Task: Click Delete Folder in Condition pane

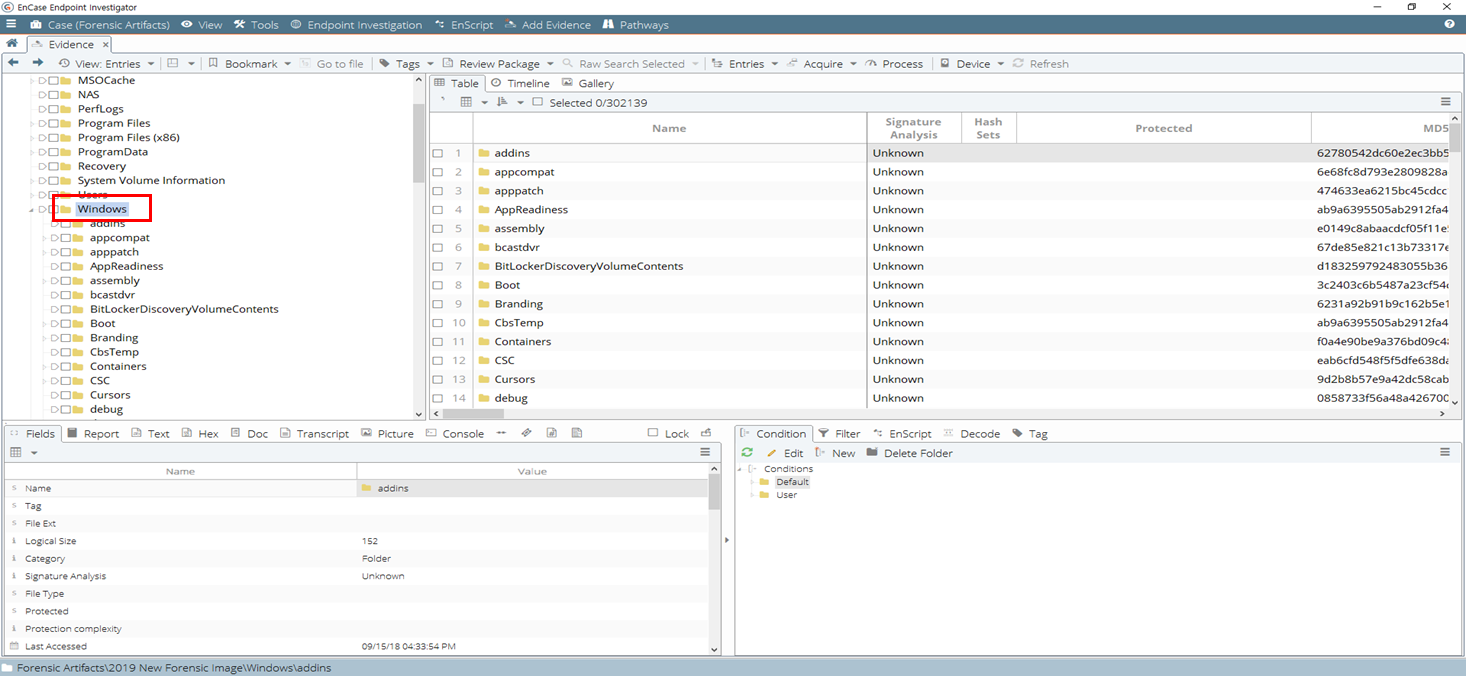Action: pyautogui.click(x=910, y=453)
